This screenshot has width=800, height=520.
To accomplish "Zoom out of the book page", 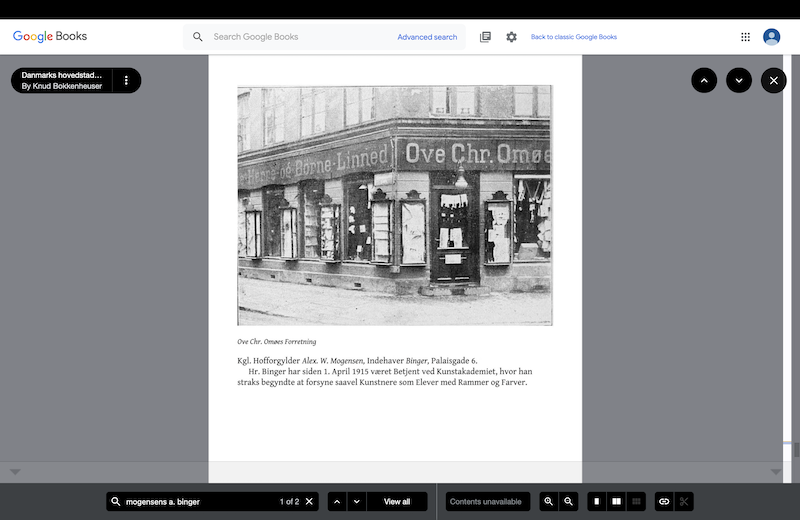I will [568, 501].
